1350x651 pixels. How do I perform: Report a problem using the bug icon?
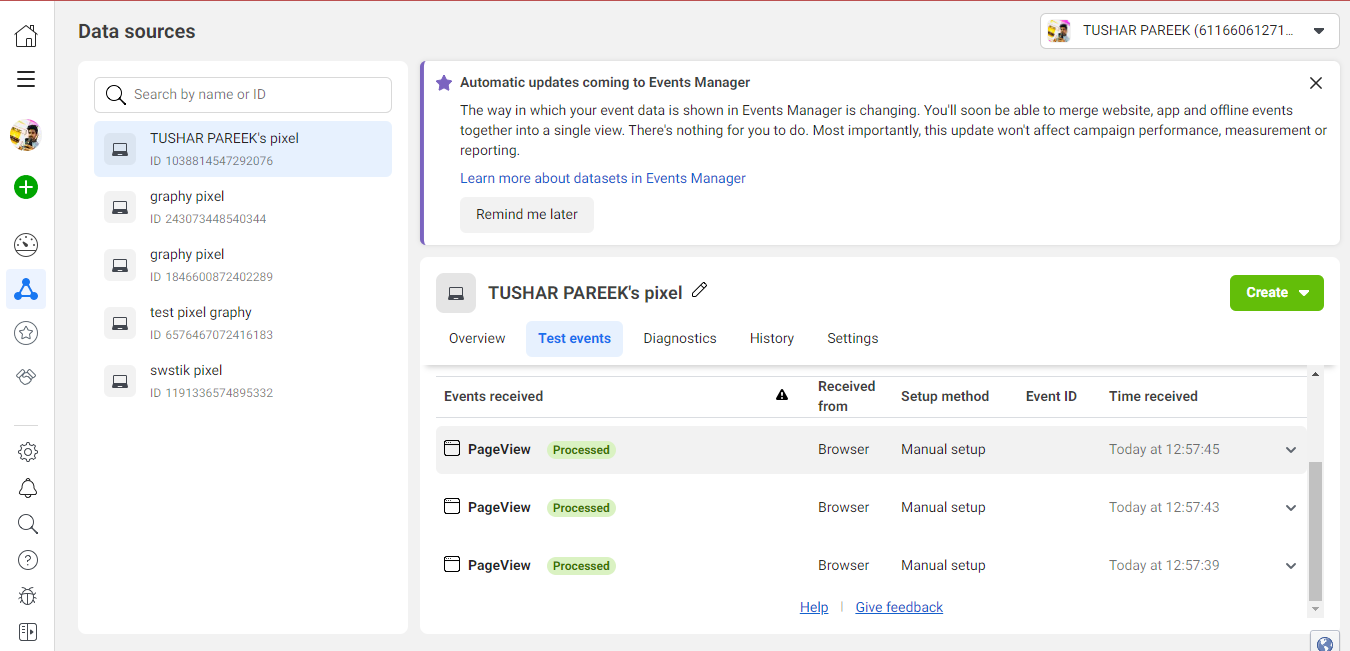[27, 595]
